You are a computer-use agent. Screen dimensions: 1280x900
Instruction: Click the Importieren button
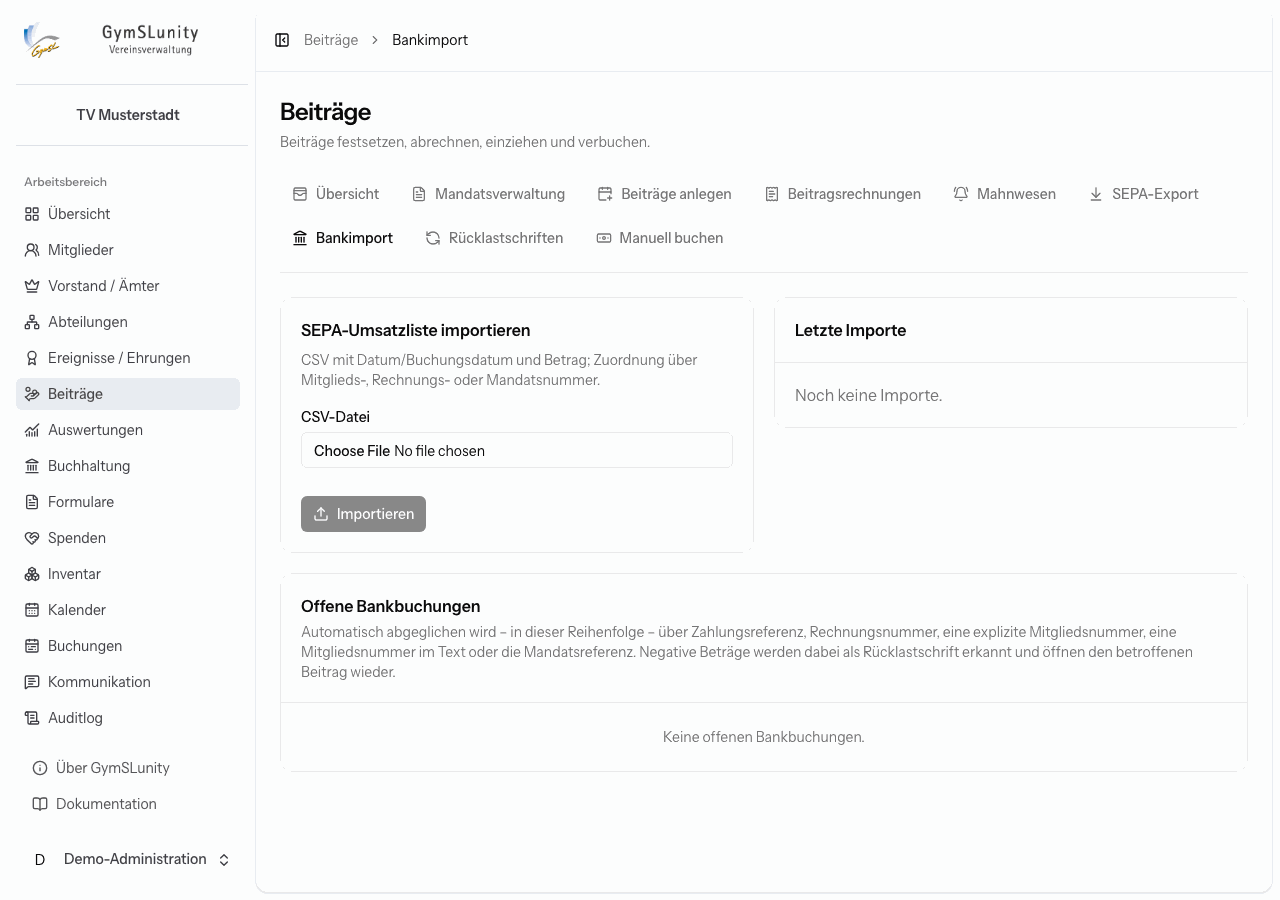point(363,514)
